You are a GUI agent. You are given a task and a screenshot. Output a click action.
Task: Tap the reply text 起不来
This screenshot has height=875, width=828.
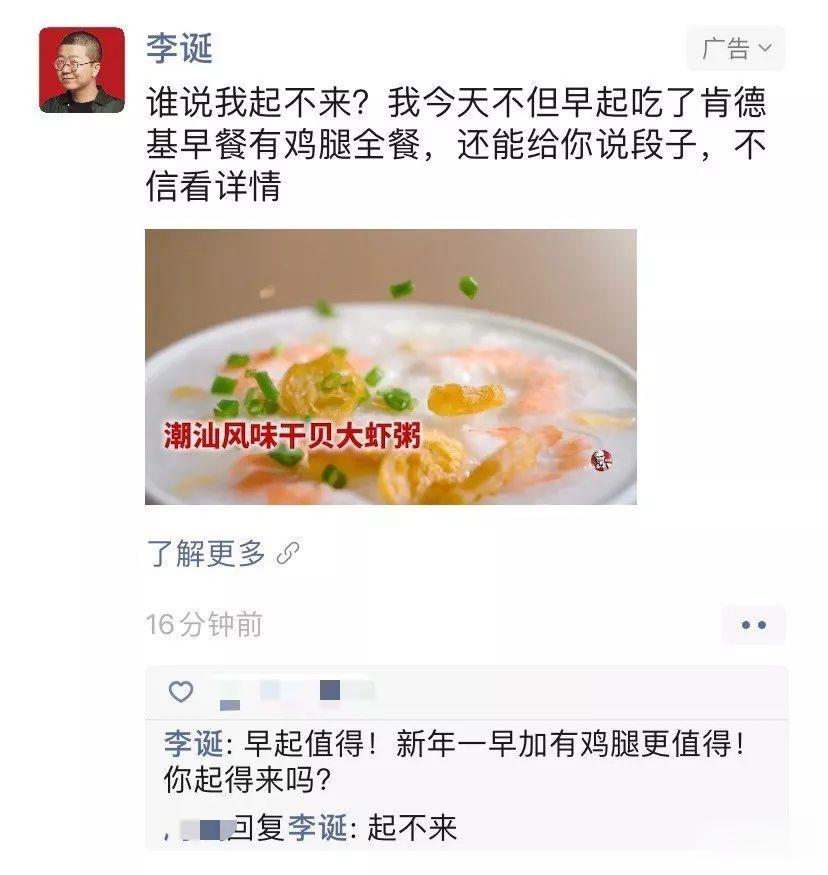pos(412,828)
